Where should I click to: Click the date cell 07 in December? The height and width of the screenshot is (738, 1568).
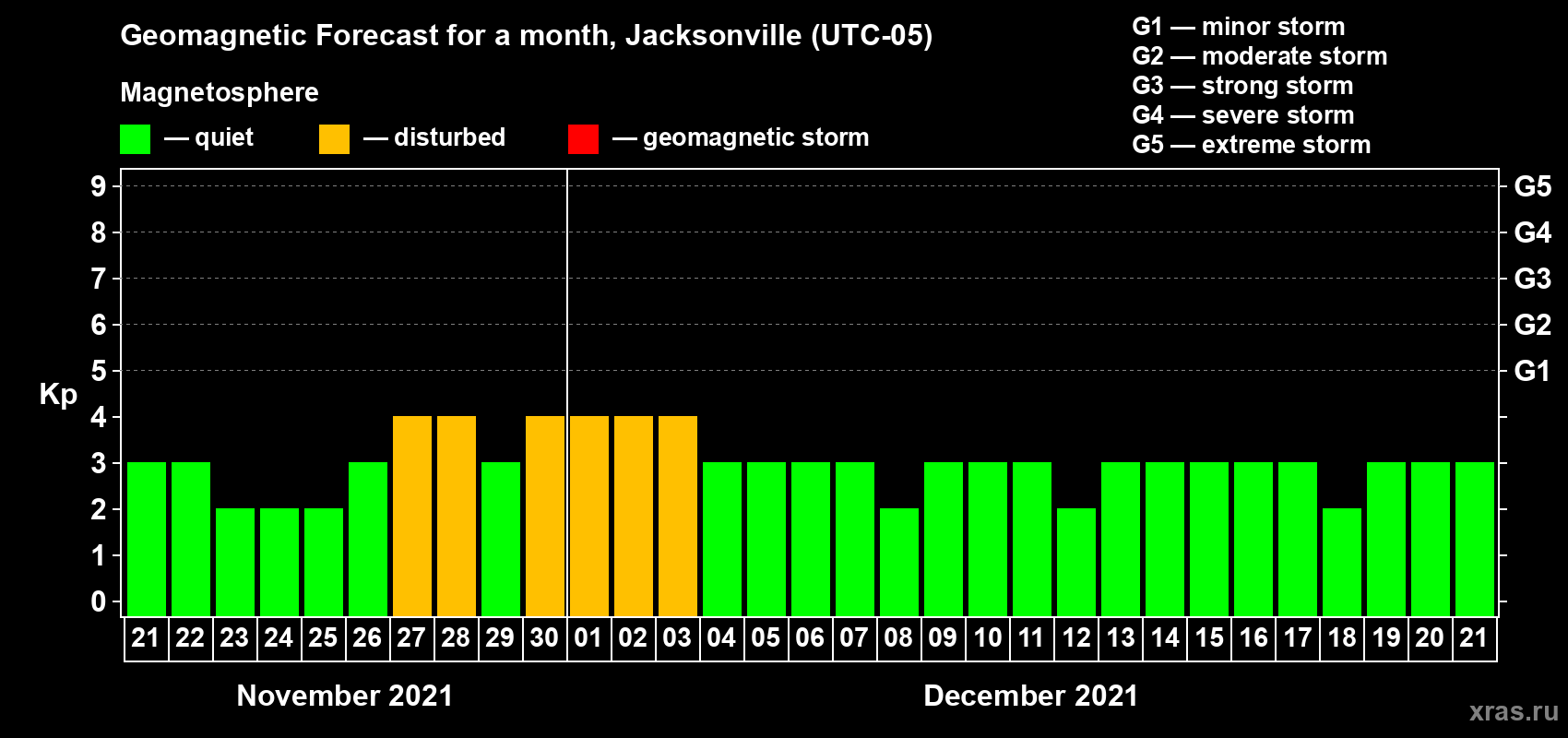[855, 638]
